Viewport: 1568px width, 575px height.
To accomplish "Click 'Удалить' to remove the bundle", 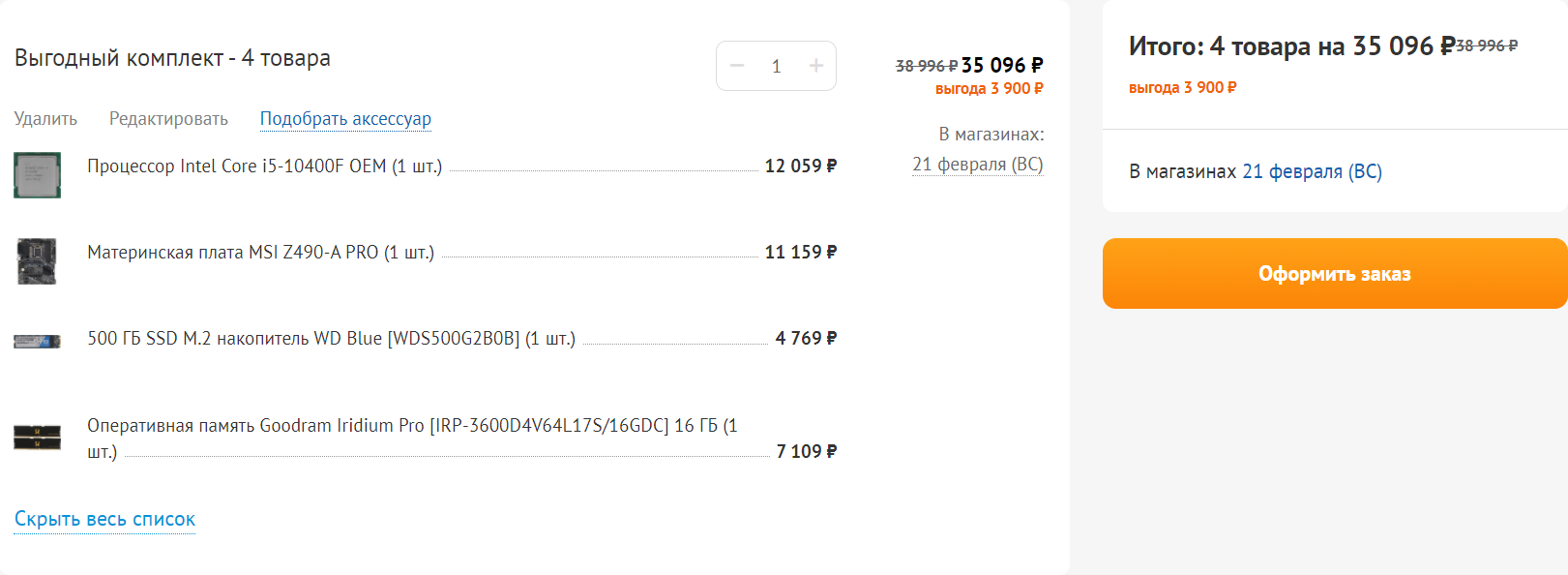I will coord(45,119).
